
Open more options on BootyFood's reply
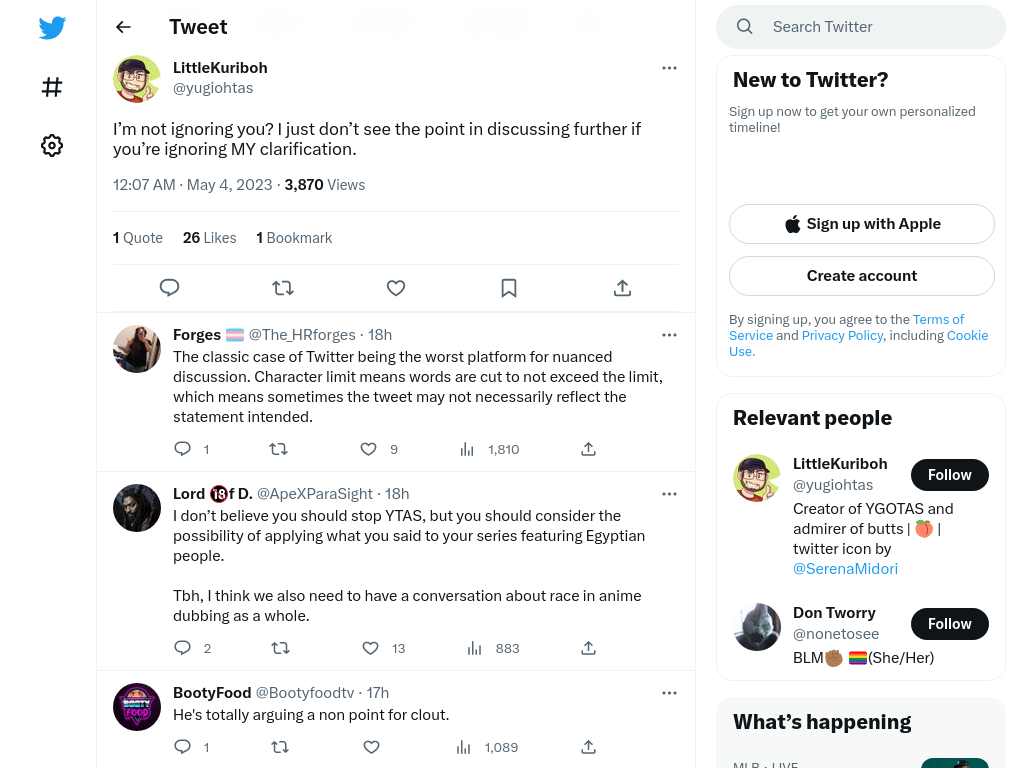point(669,693)
